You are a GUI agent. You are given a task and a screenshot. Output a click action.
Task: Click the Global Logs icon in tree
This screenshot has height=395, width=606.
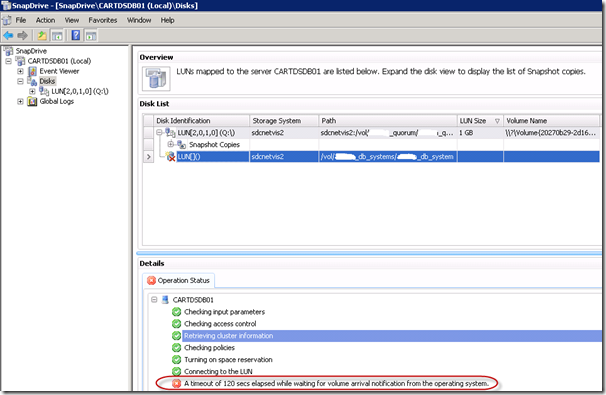(x=32, y=101)
